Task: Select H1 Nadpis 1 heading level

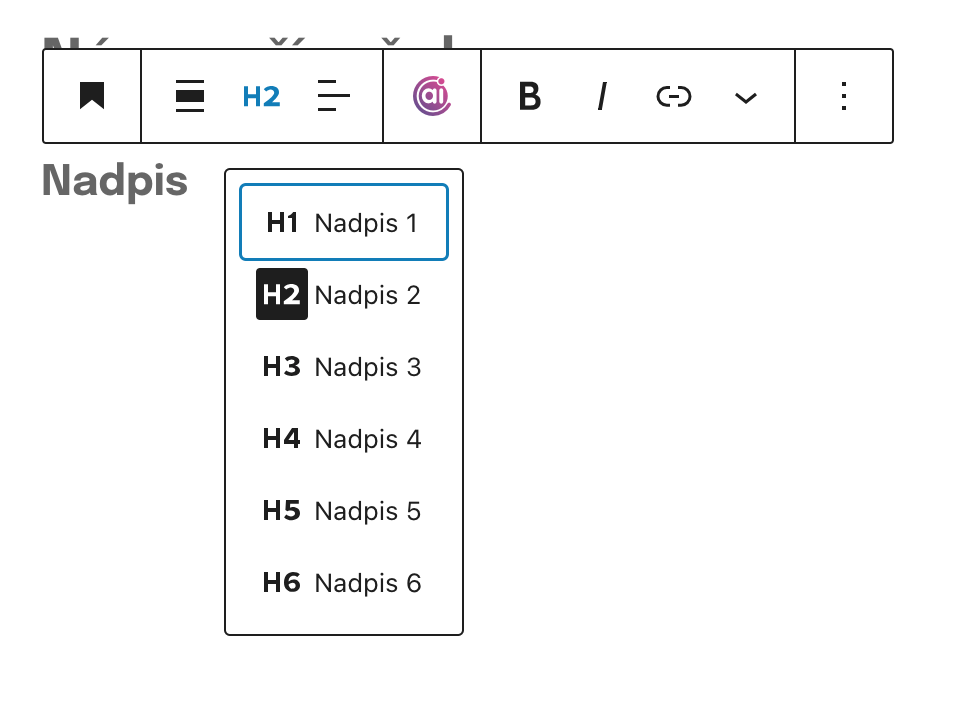Action: coord(343,223)
